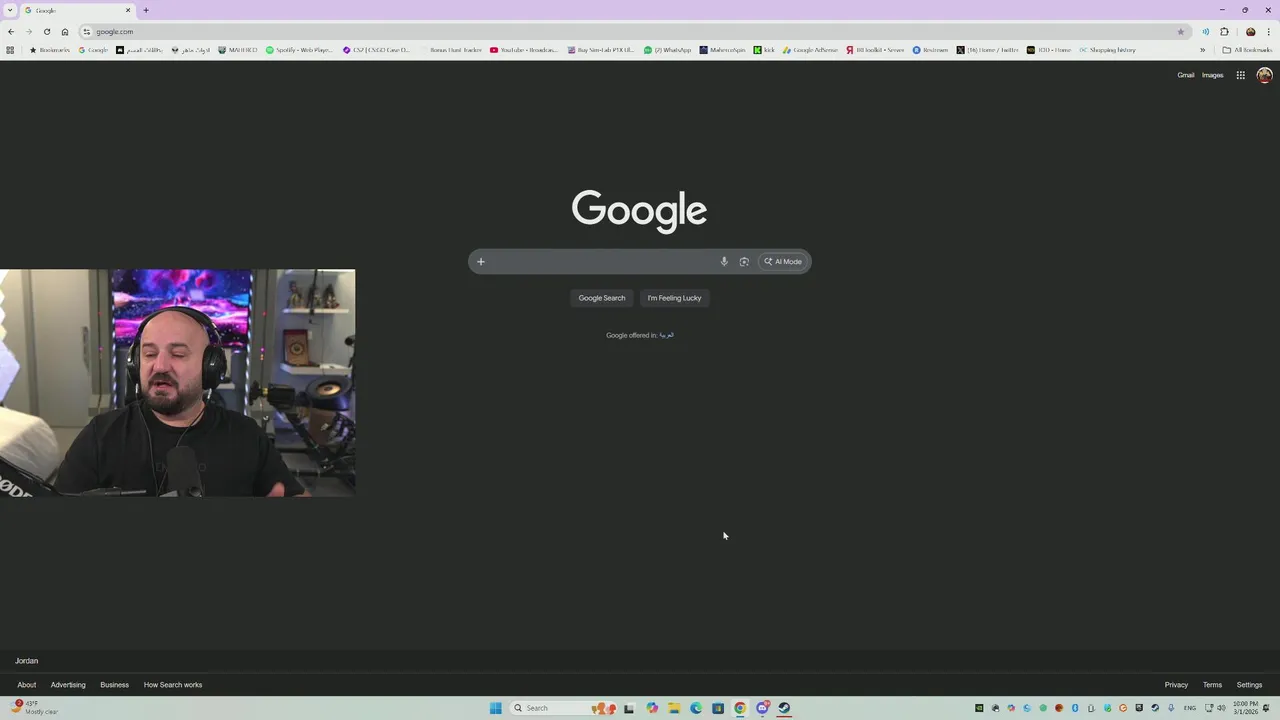This screenshot has width=1280, height=720.
Task: Open the Restream bookmark
Action: pos(930,49)
